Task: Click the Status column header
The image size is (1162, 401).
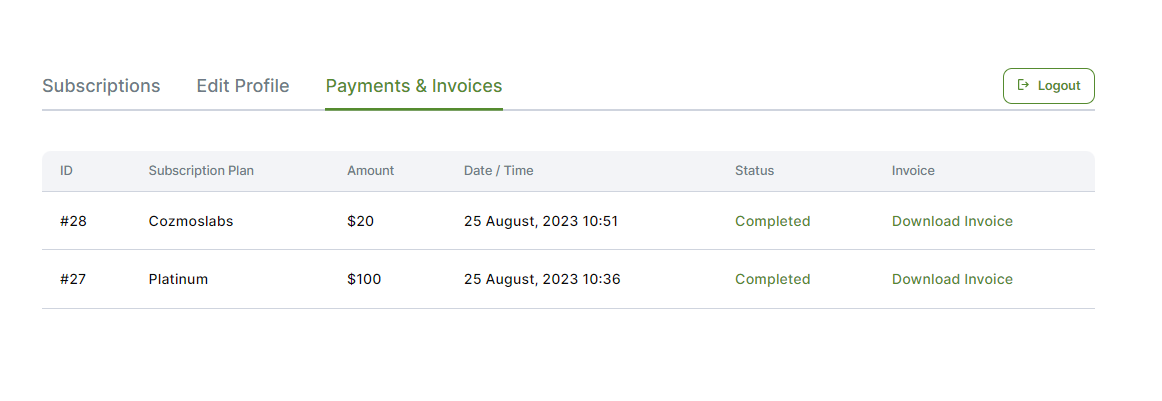Action: [x=754, y=170]
